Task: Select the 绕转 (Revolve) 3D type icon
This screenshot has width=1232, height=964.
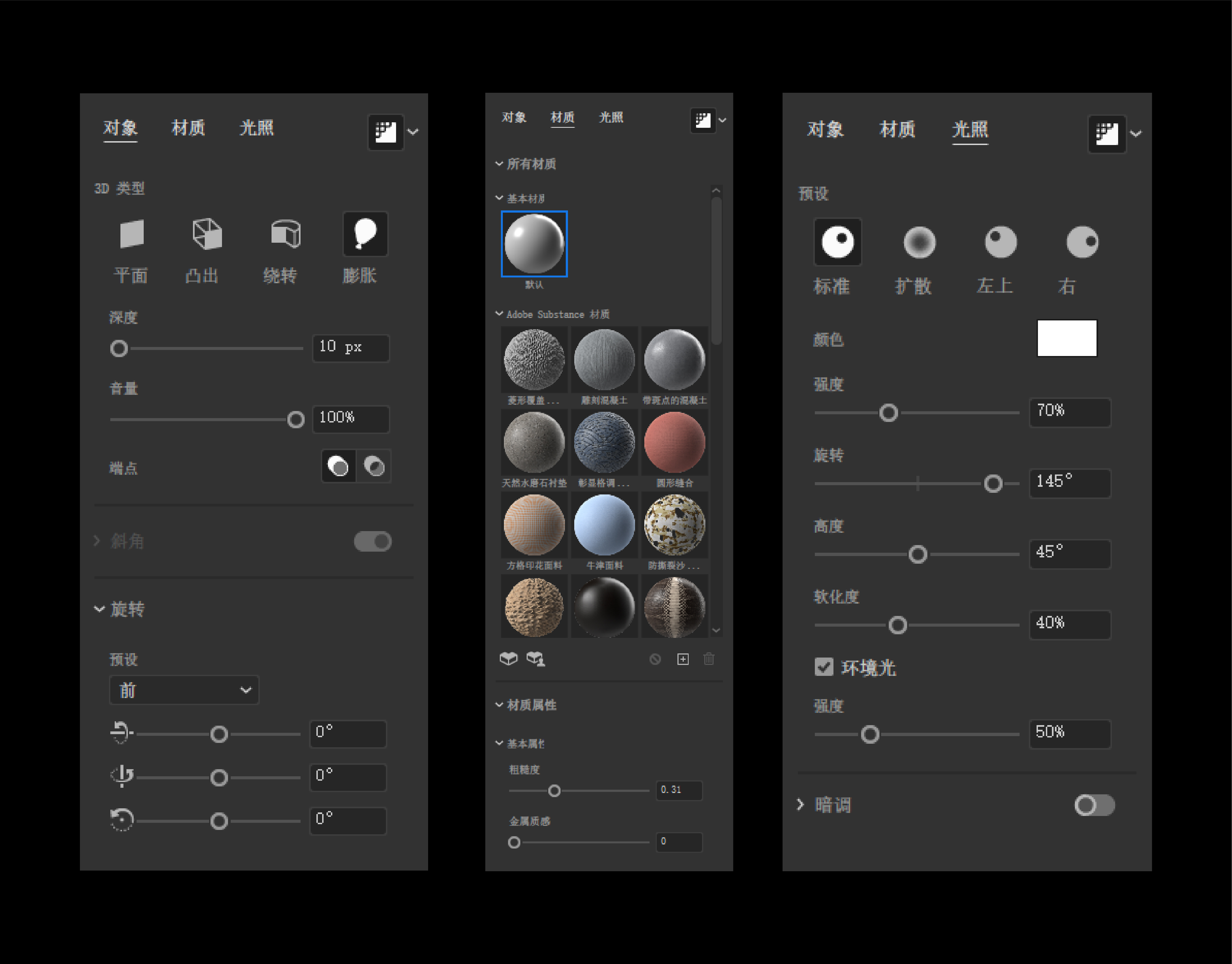Action: coord(286,234)
